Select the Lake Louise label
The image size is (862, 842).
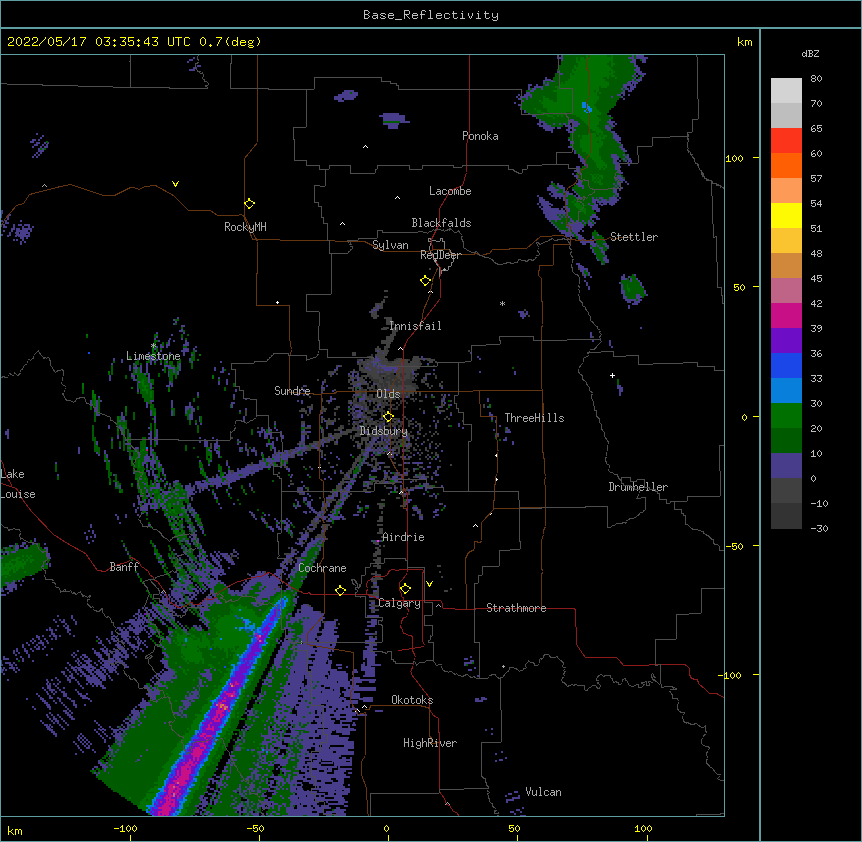point(18,484)
